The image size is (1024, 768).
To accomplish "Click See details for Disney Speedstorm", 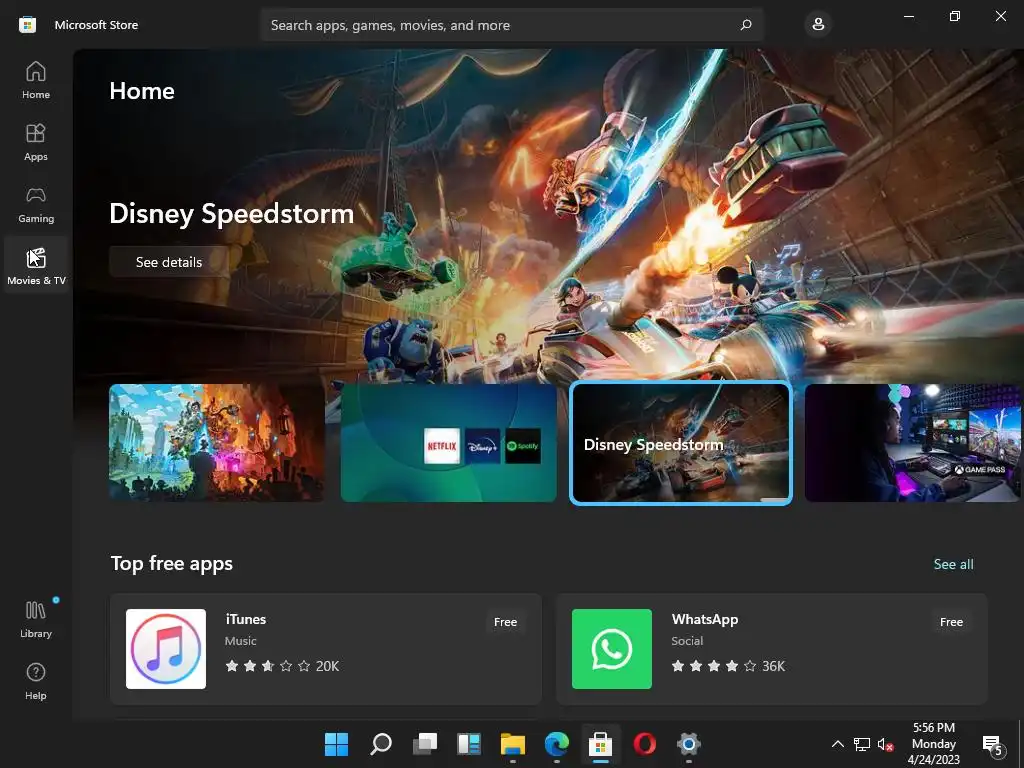I will click(x=168, y=262).
